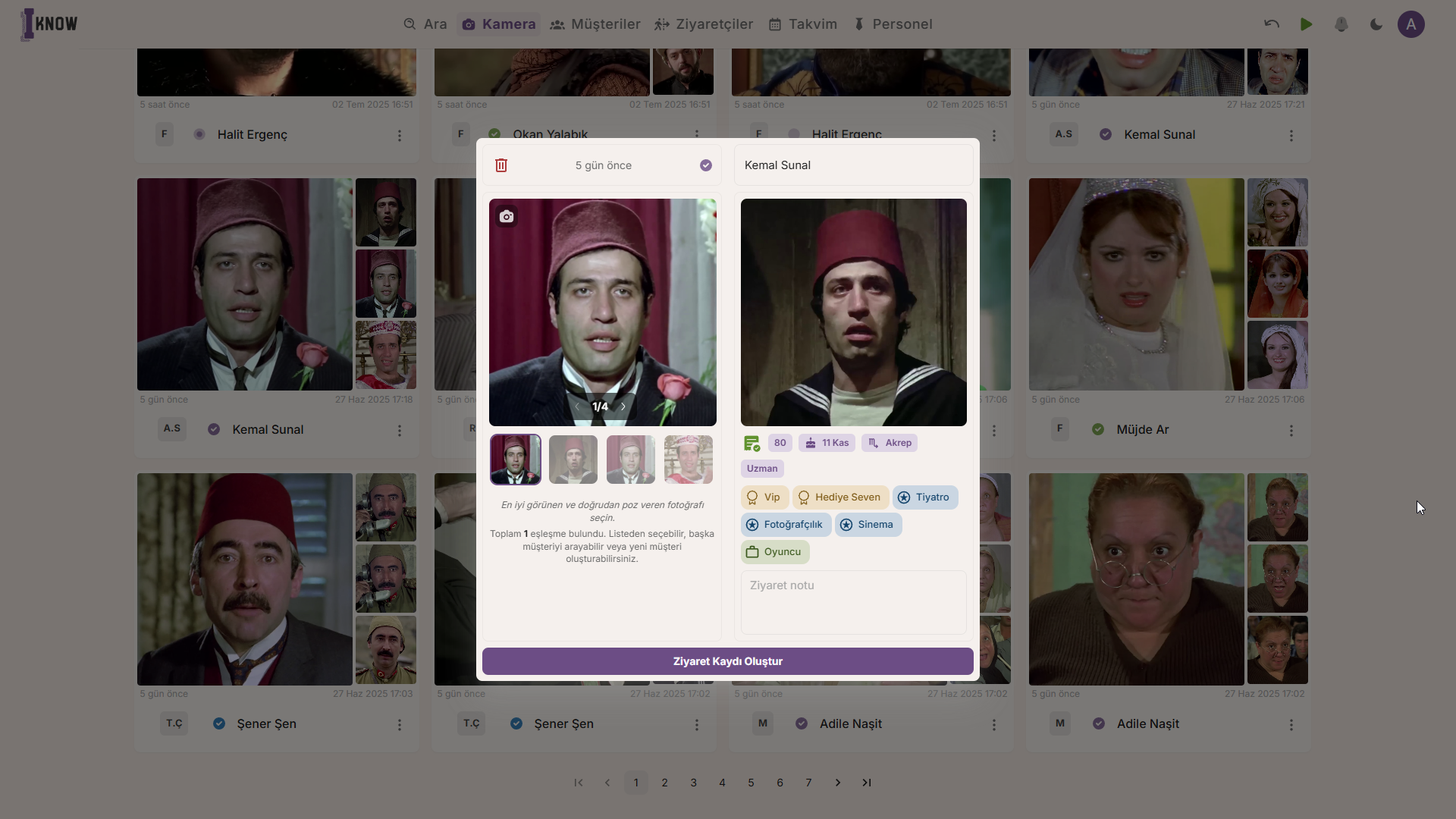Open the Müşteriler tab
The height and width of the screenshot is (819, 1456).
click(x=595, y=24)
